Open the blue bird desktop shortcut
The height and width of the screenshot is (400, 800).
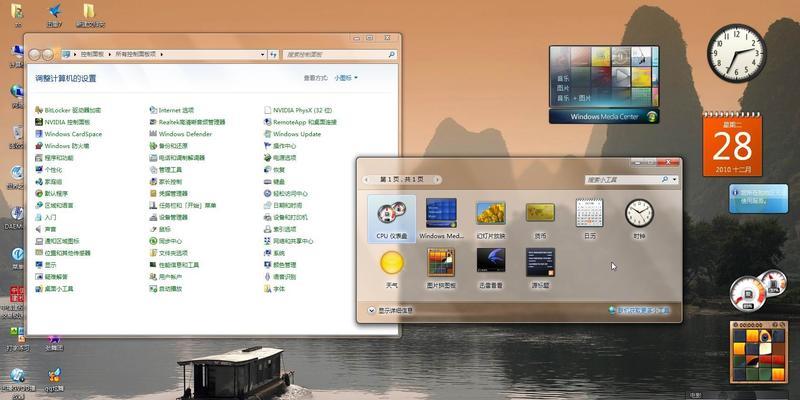54,15
